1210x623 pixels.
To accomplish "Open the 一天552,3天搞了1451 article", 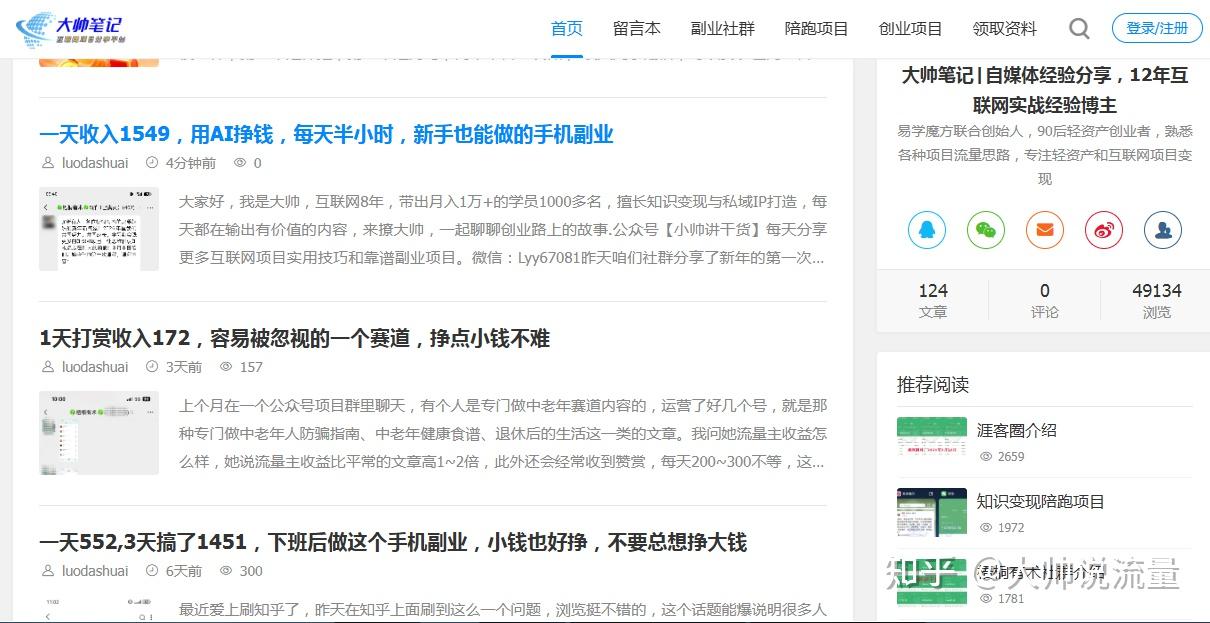I will [393, 543].
